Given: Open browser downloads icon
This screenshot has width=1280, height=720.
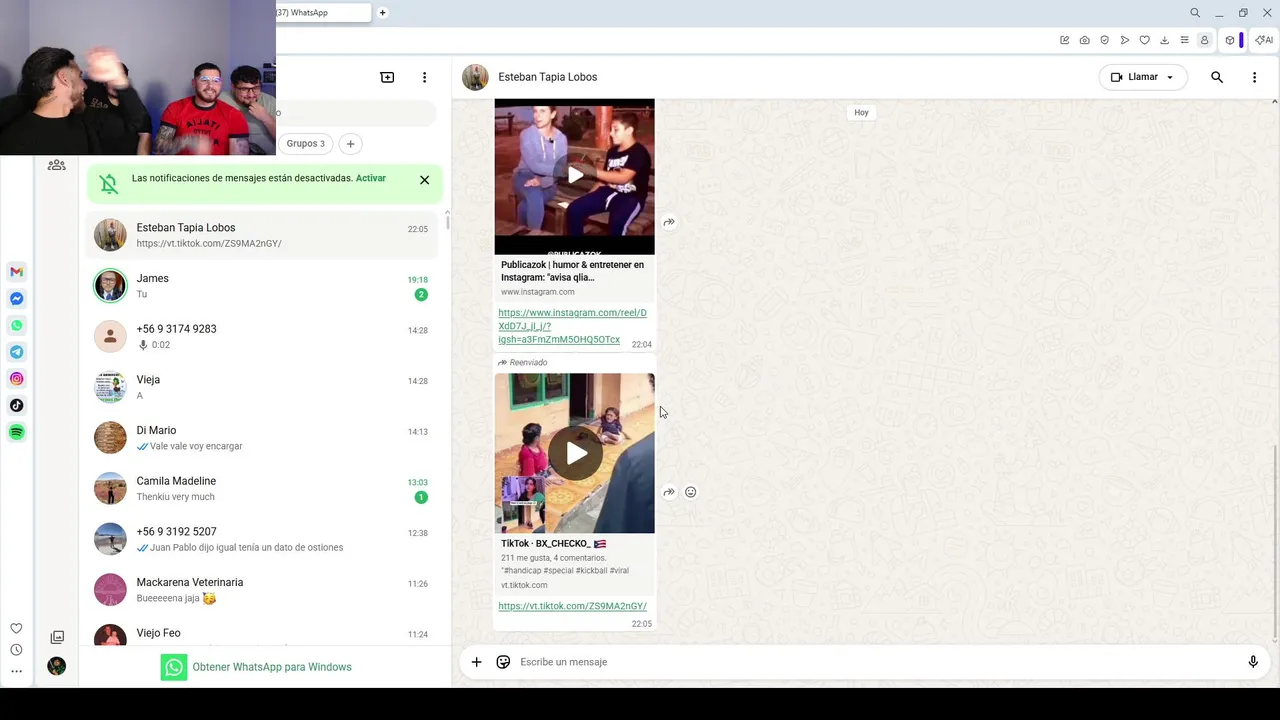Looking at the screenshot, I should 1164,40.
